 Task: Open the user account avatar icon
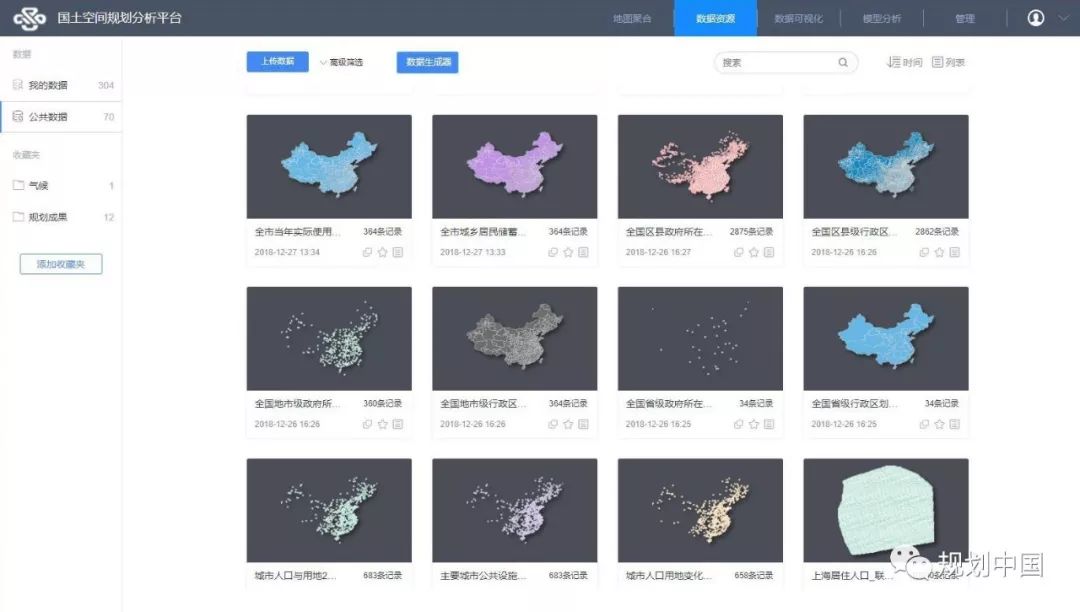[1036, 18]
